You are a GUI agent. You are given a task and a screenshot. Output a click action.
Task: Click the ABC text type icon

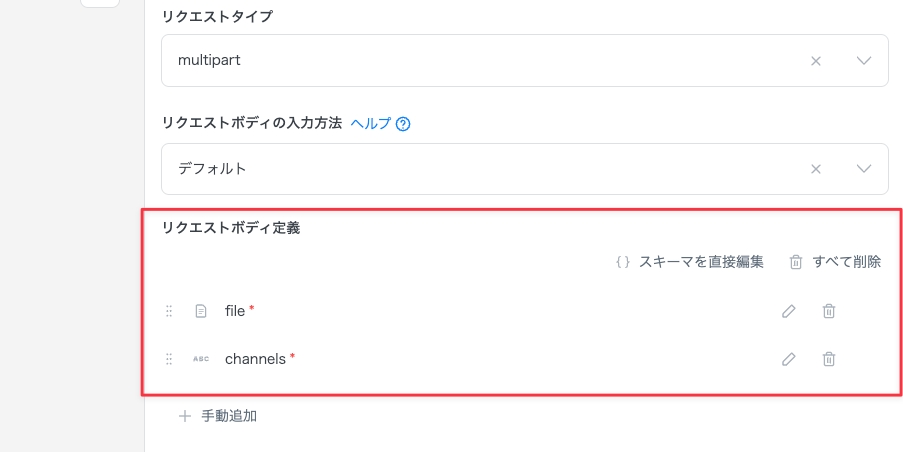click(201, 359)
